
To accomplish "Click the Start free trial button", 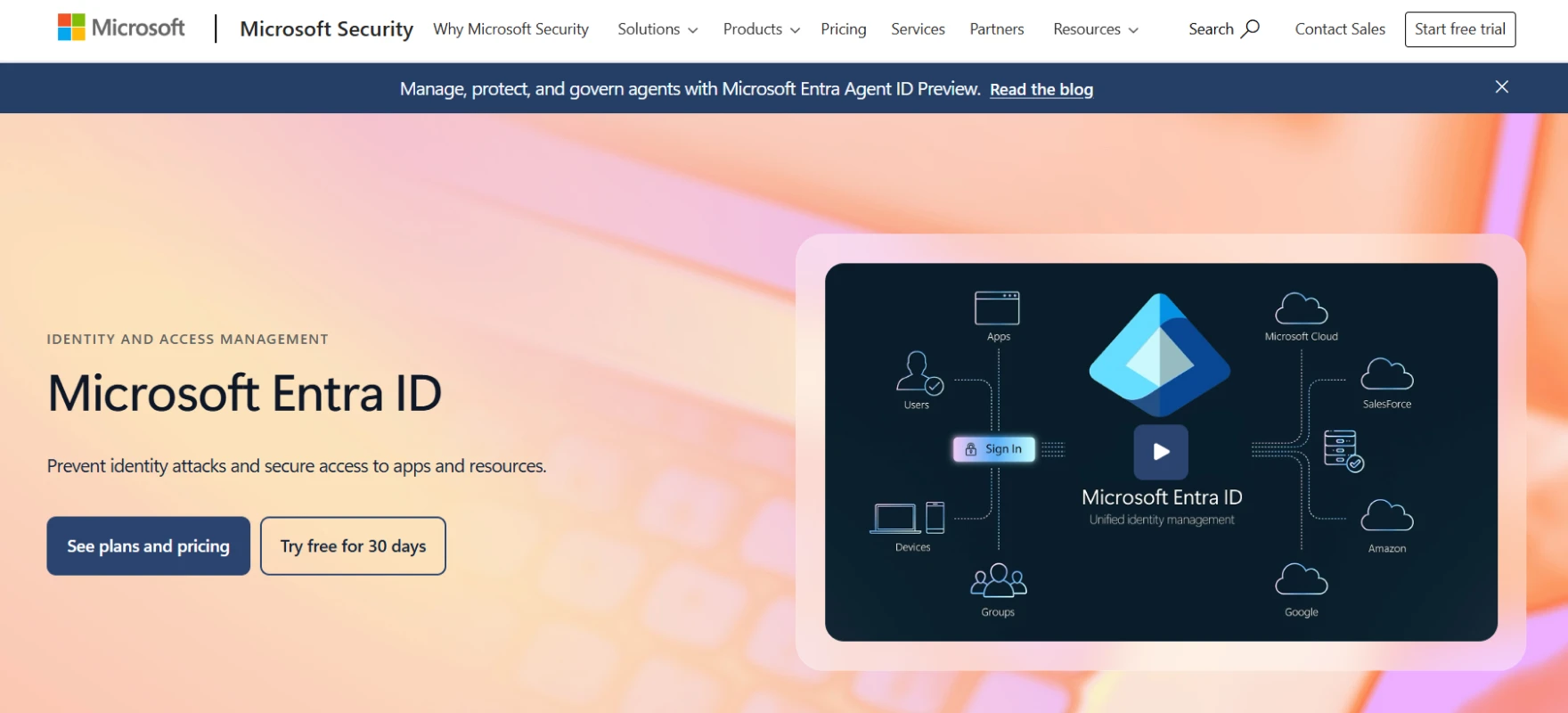I will 1460,29.
